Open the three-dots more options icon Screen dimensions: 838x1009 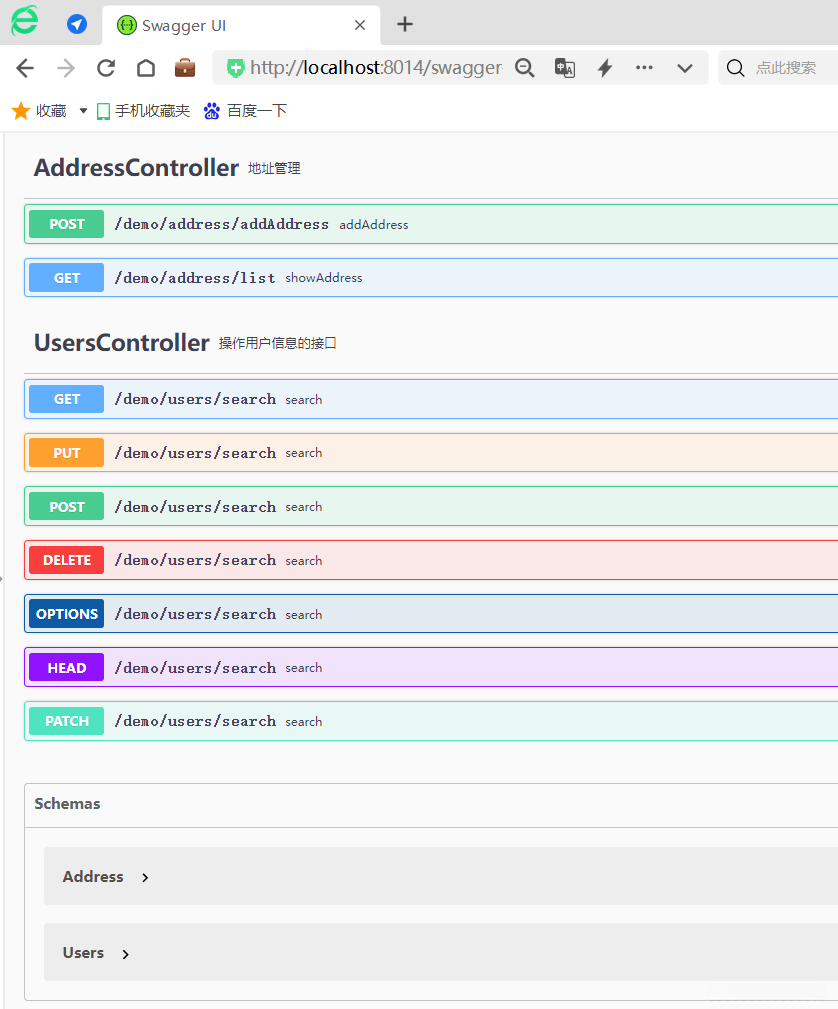click(x=644, y=68)
